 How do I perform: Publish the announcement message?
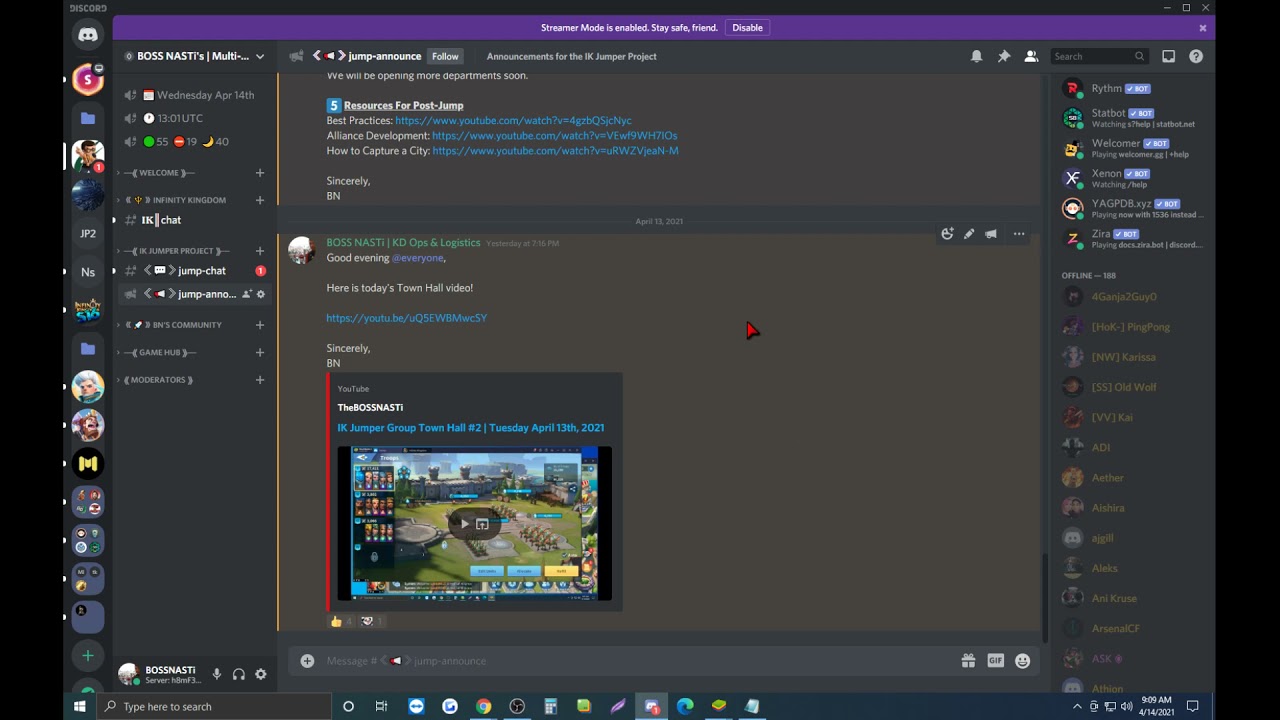[991, 234]
